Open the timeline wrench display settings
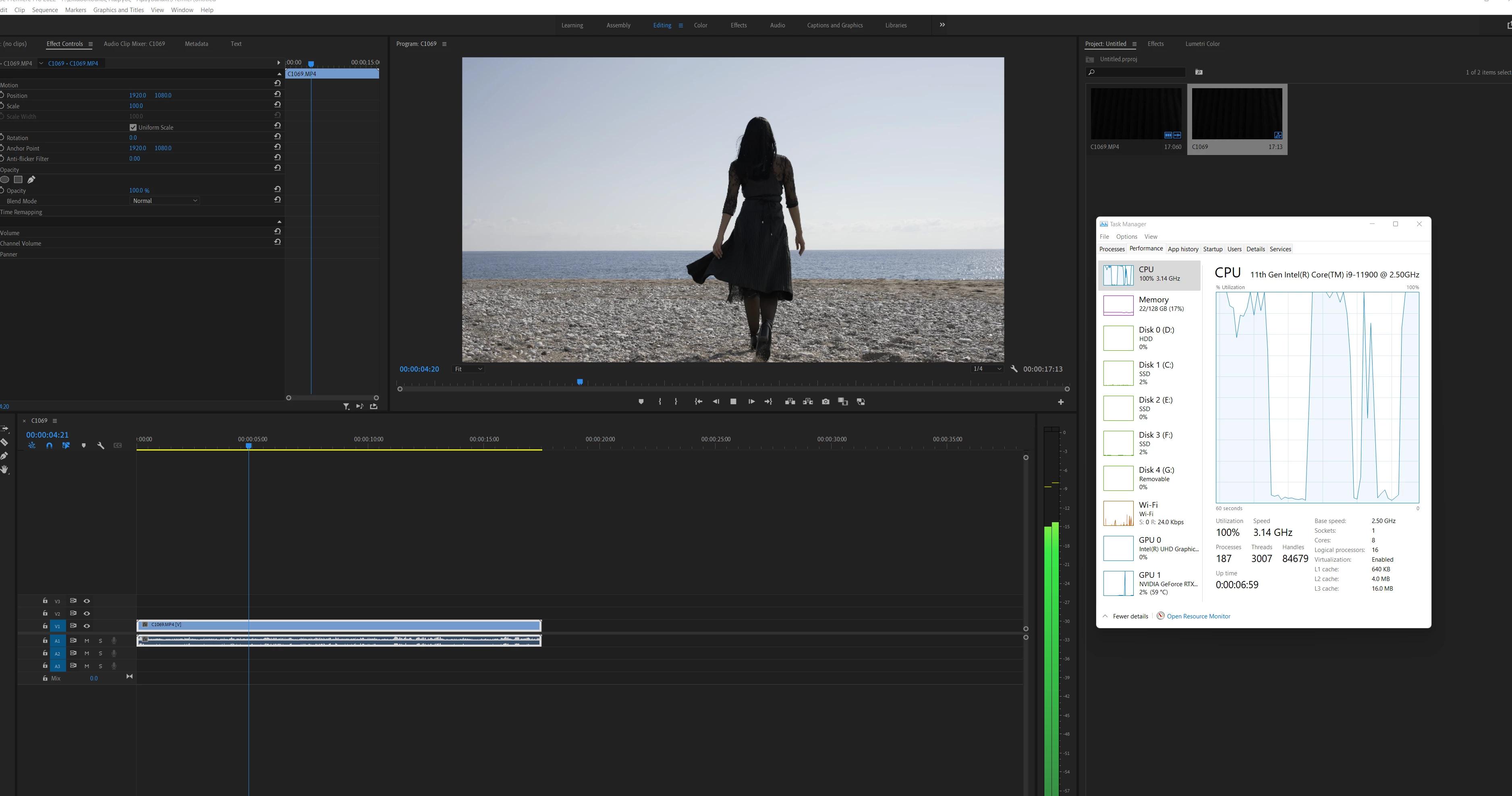The image size is (1512, 796). pos(100,446)
